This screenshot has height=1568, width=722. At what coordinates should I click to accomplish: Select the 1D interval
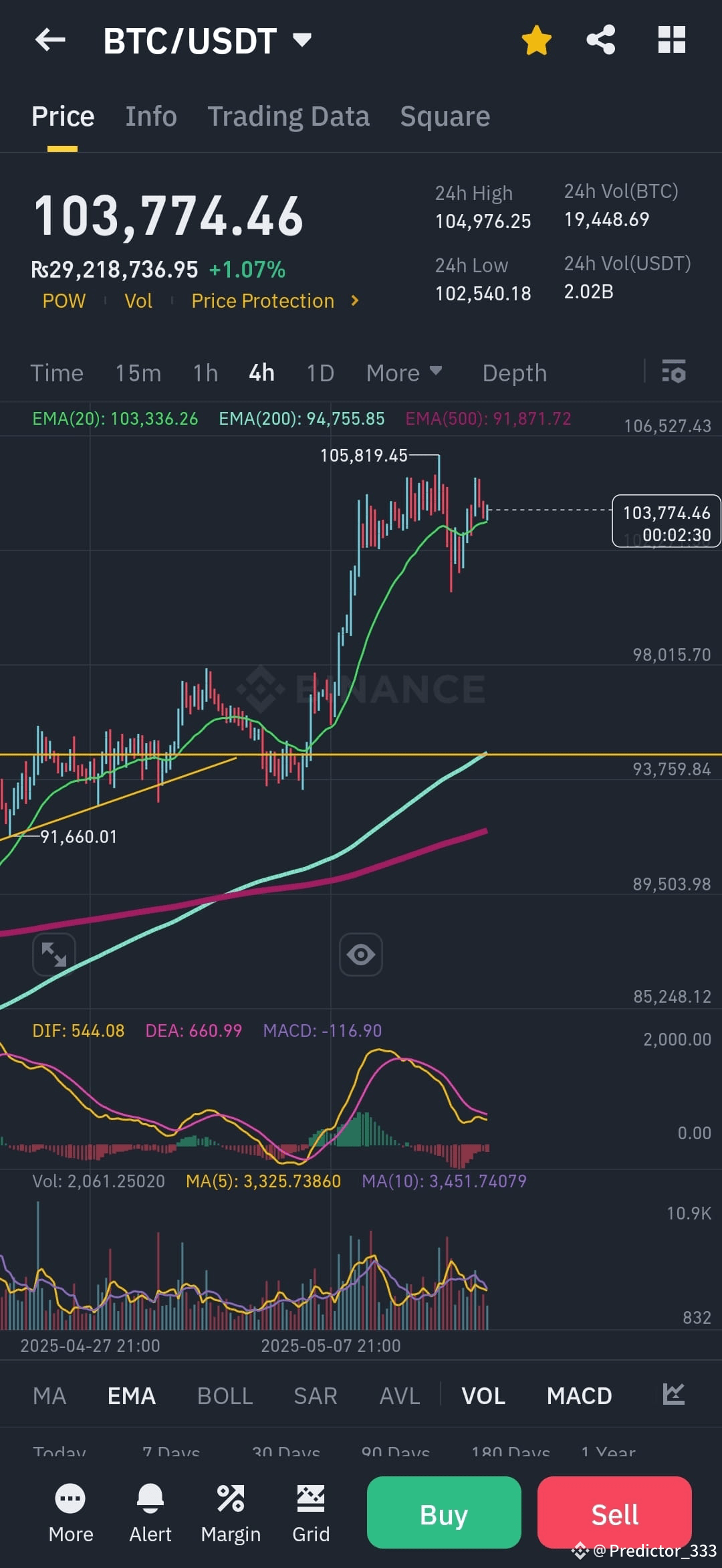320,373
